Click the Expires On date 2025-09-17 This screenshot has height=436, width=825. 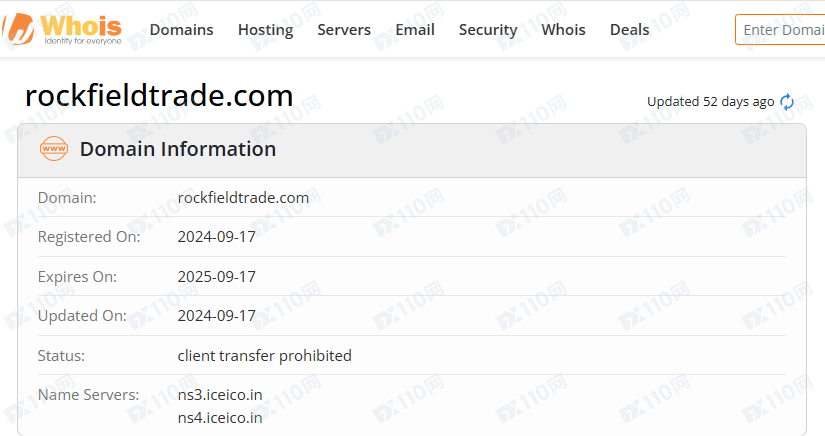tap(216, 276)
